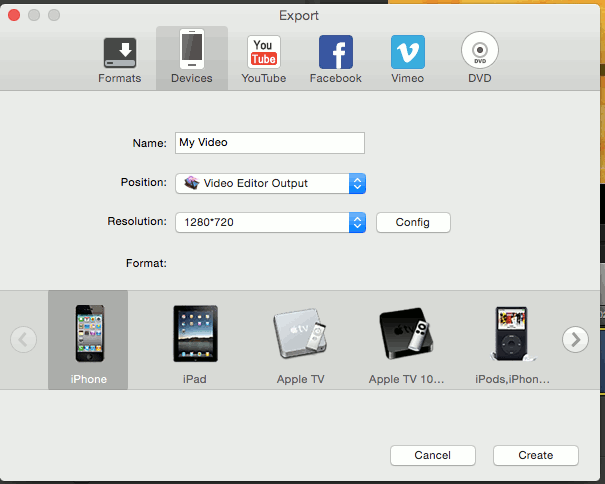
Task: Click the Config button
Action: pos(413,222)
